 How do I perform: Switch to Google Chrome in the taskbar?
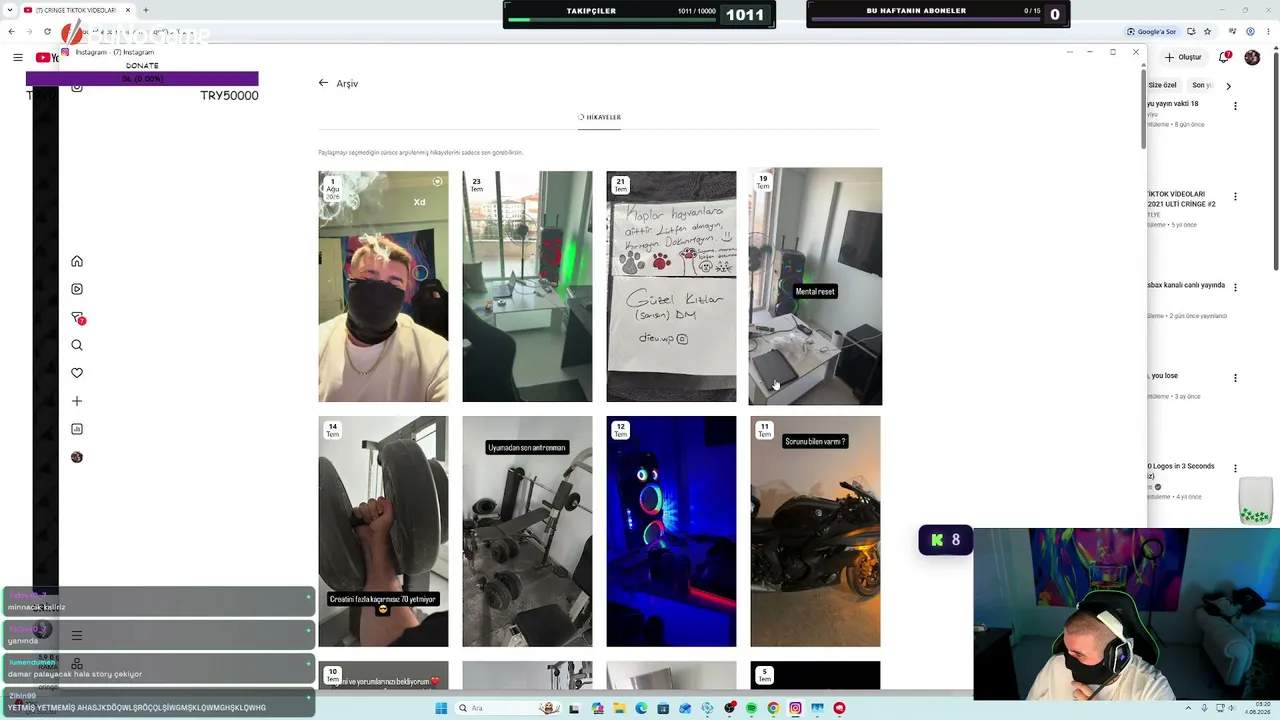(x=773, y=708)
